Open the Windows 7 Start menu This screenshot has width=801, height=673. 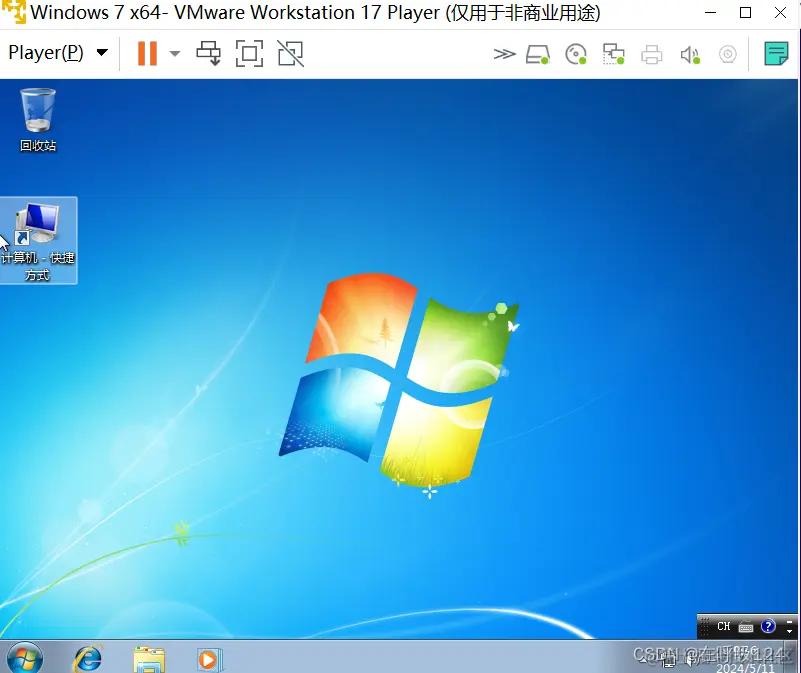coord(25,659)
